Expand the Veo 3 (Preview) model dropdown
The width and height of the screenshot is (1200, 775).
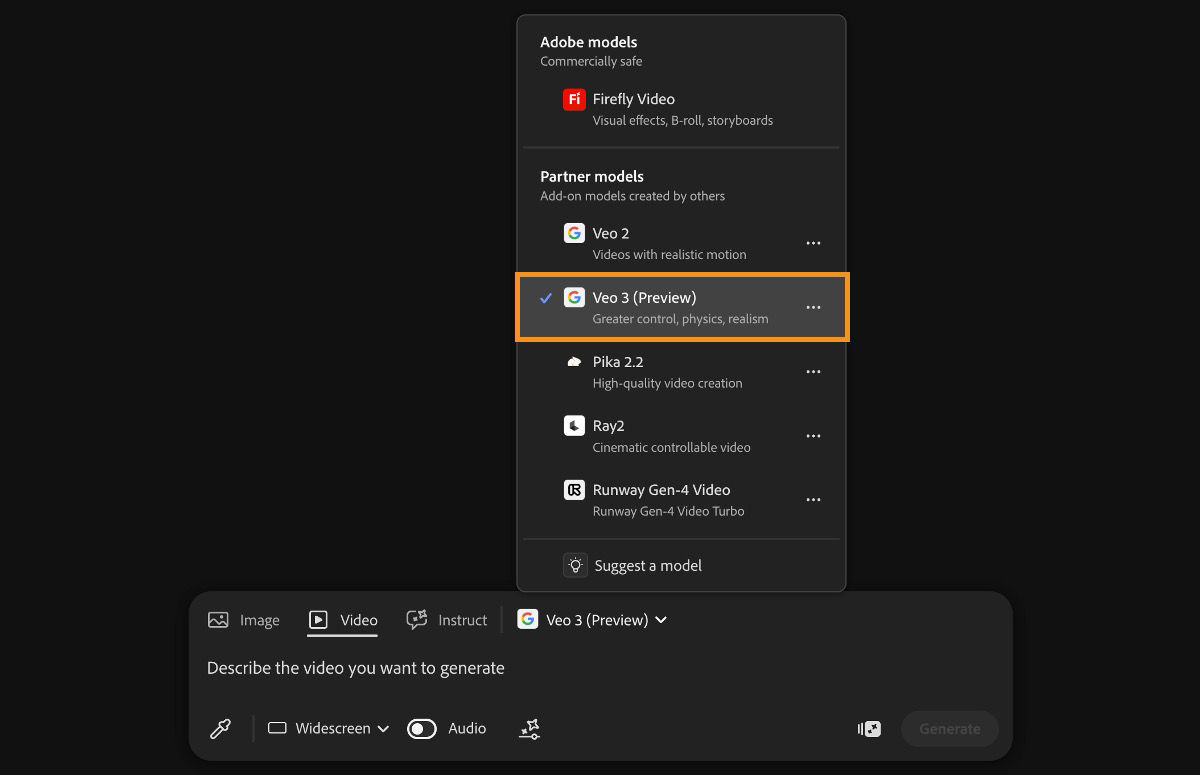[592, 620]
